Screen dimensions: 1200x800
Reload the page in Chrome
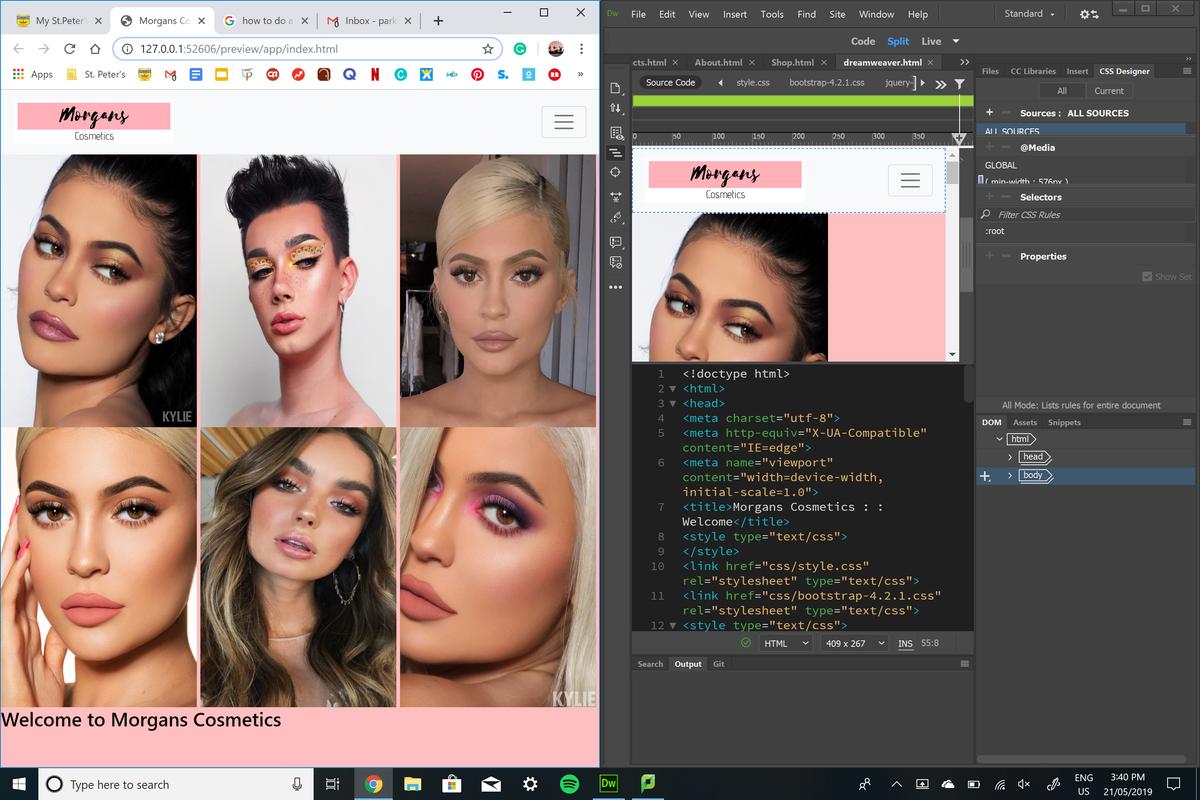click(70, 48)
